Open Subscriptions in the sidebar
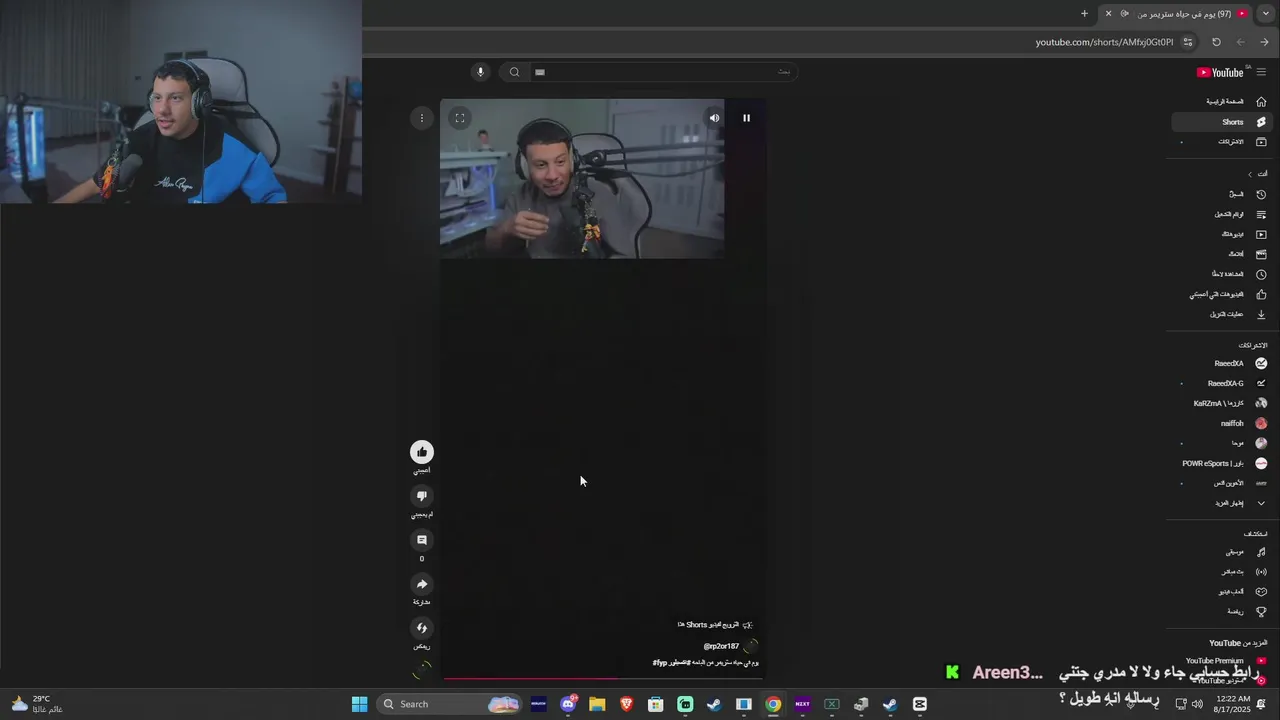The width and height of the screenshot is (1280, 720). pos(1224,142)
